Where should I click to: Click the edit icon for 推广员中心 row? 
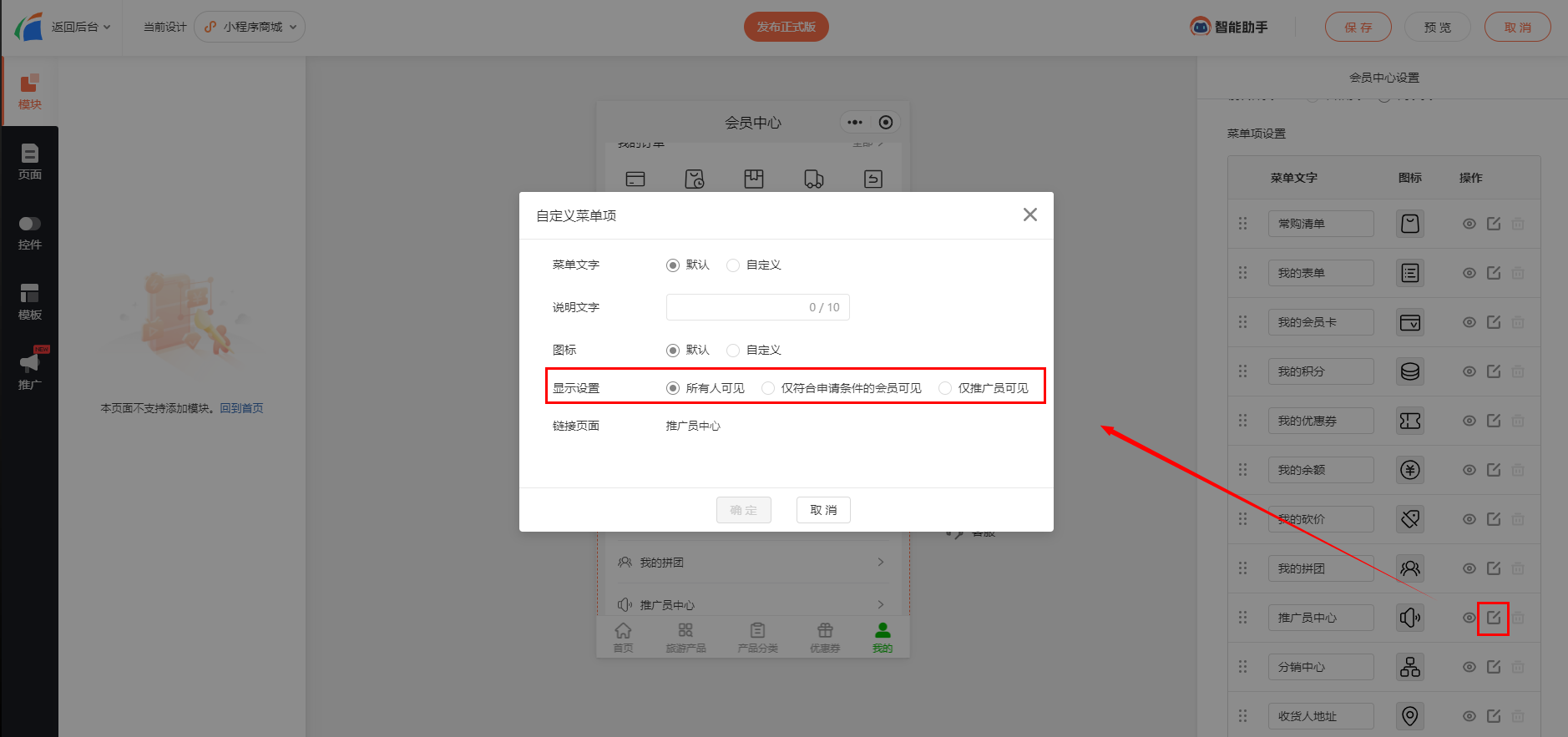[x=1493, y=618]
